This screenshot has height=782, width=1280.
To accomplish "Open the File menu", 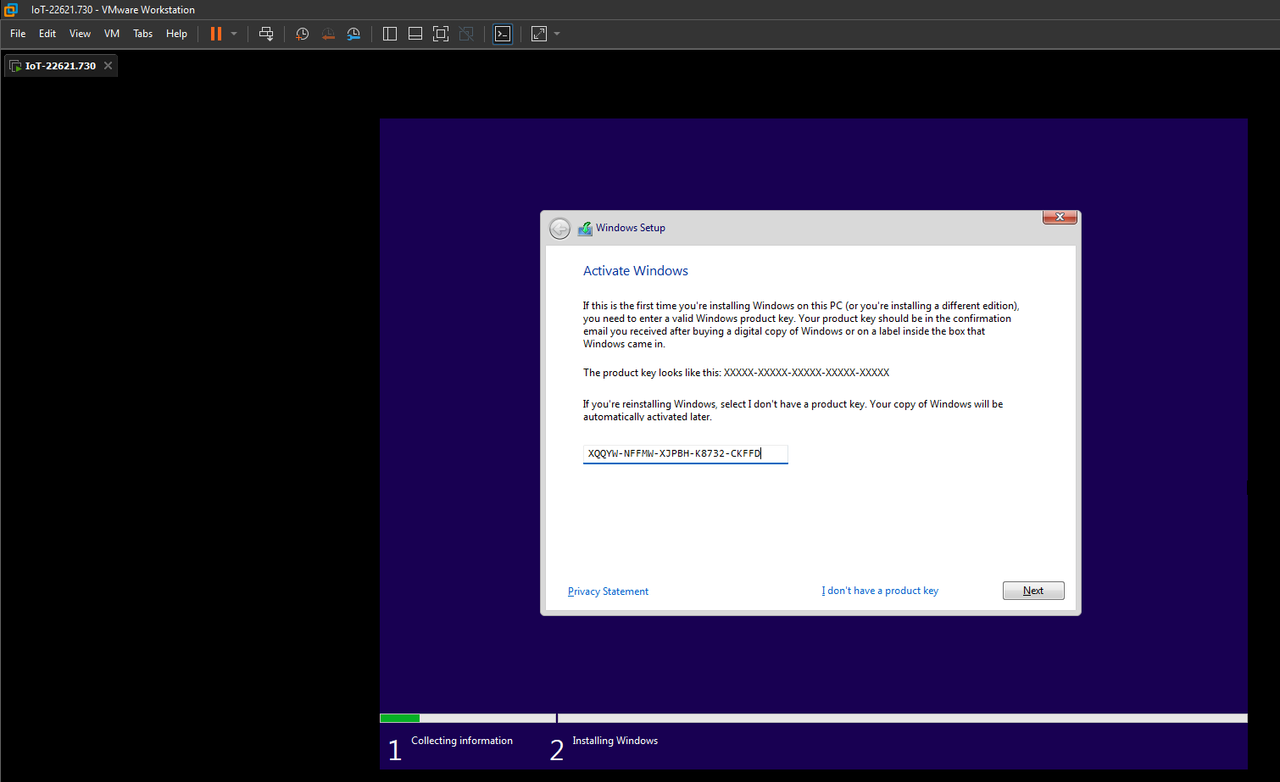I will [x=18, y=34].
